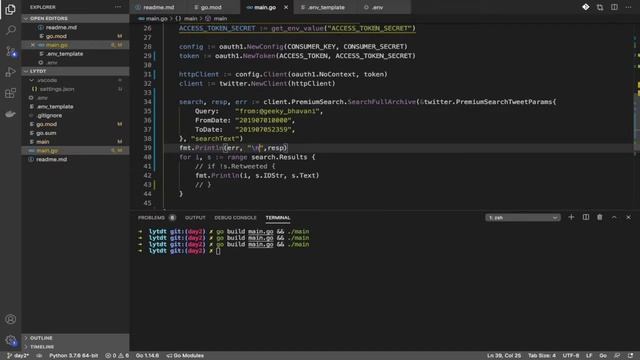Click the {} main package breadcrumb
This screenshot has width=640, height=360.
(x=187, y=18)
